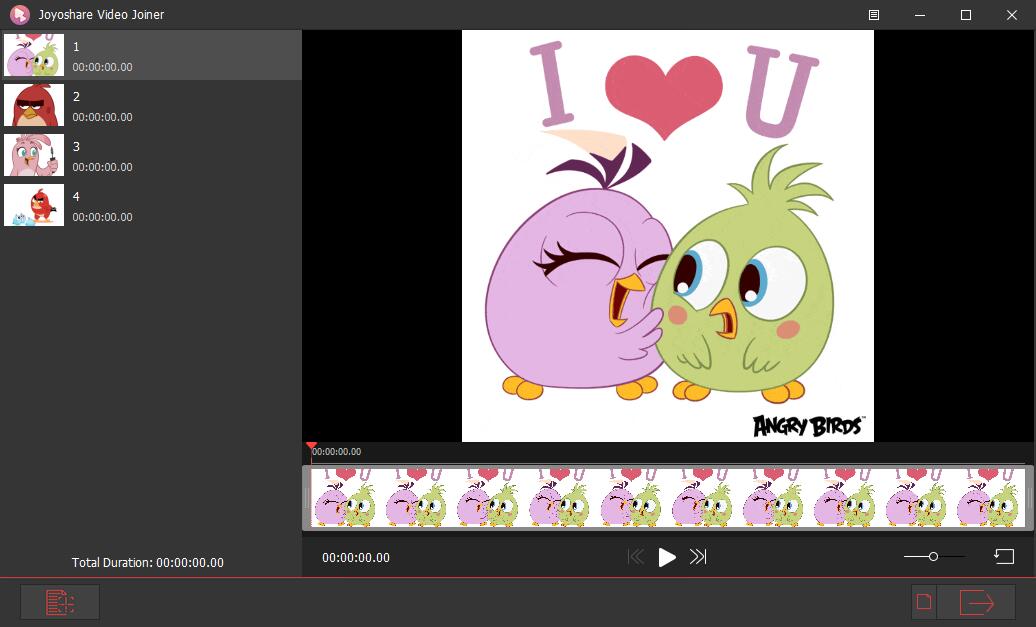Skip to the next frame

point(699,557)
